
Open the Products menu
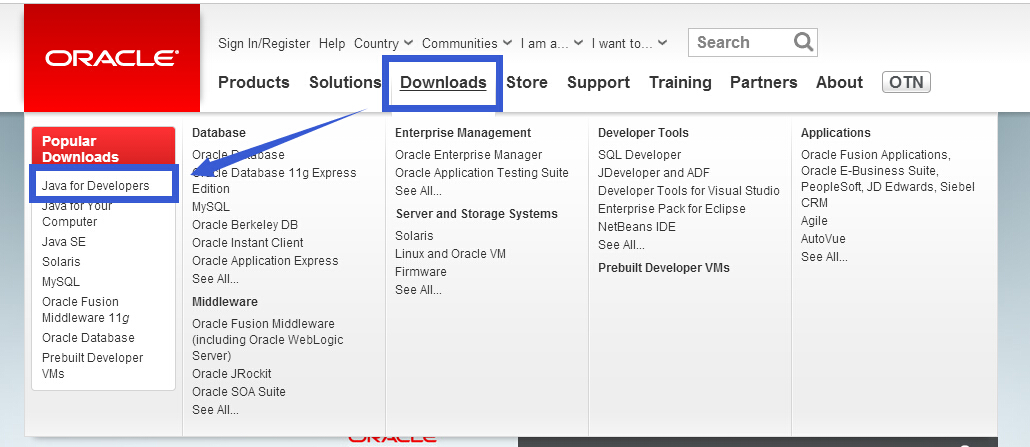(x=254, y=82)
